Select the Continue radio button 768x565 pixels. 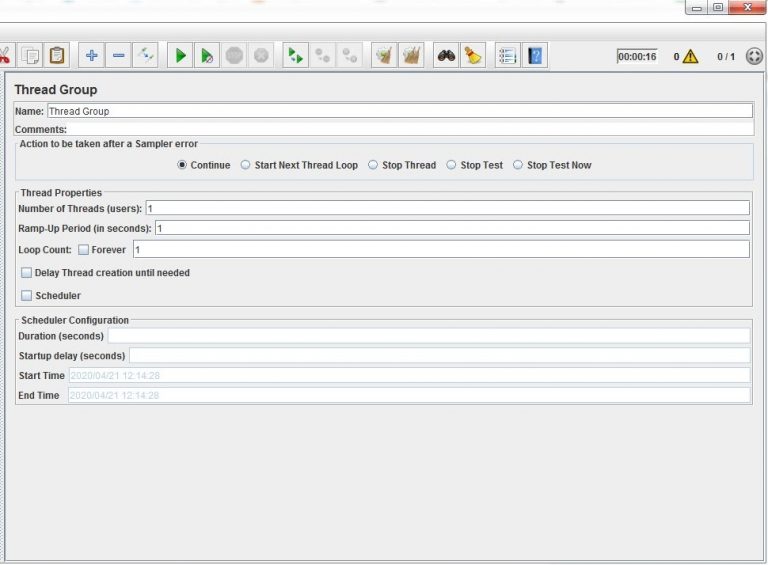point(182,165)
